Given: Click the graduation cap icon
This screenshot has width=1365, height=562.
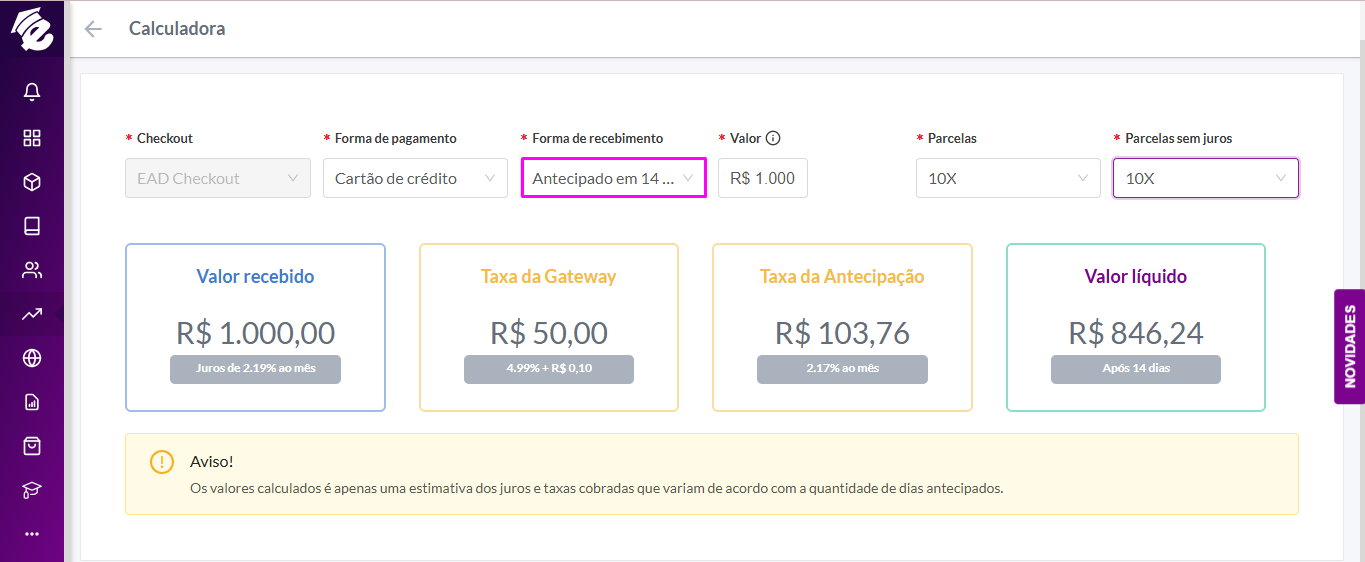Looking at the screenshot, I should [32, 490].
